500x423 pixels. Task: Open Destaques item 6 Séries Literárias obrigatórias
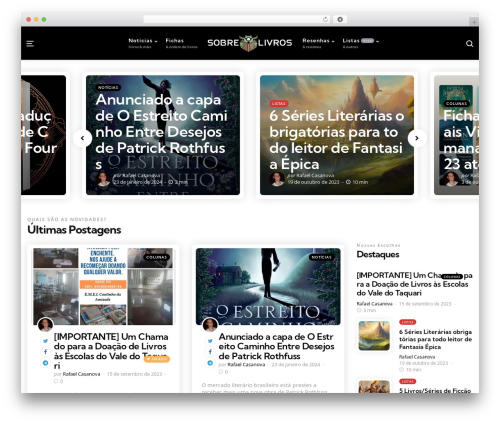coord(435,339)
